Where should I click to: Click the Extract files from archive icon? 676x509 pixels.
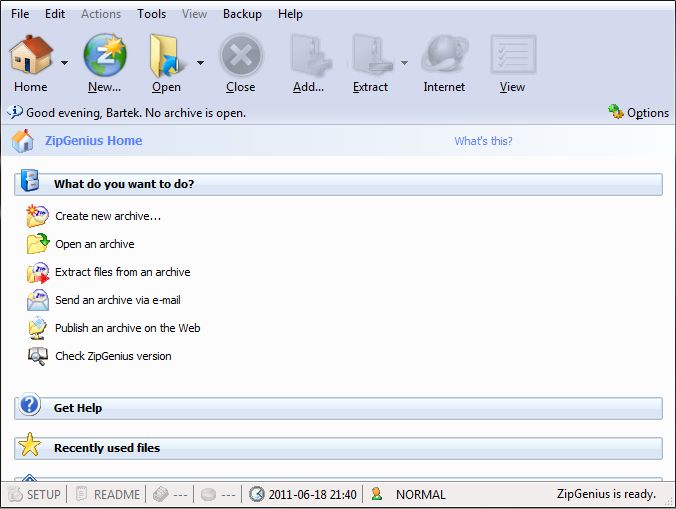point(38,272)
